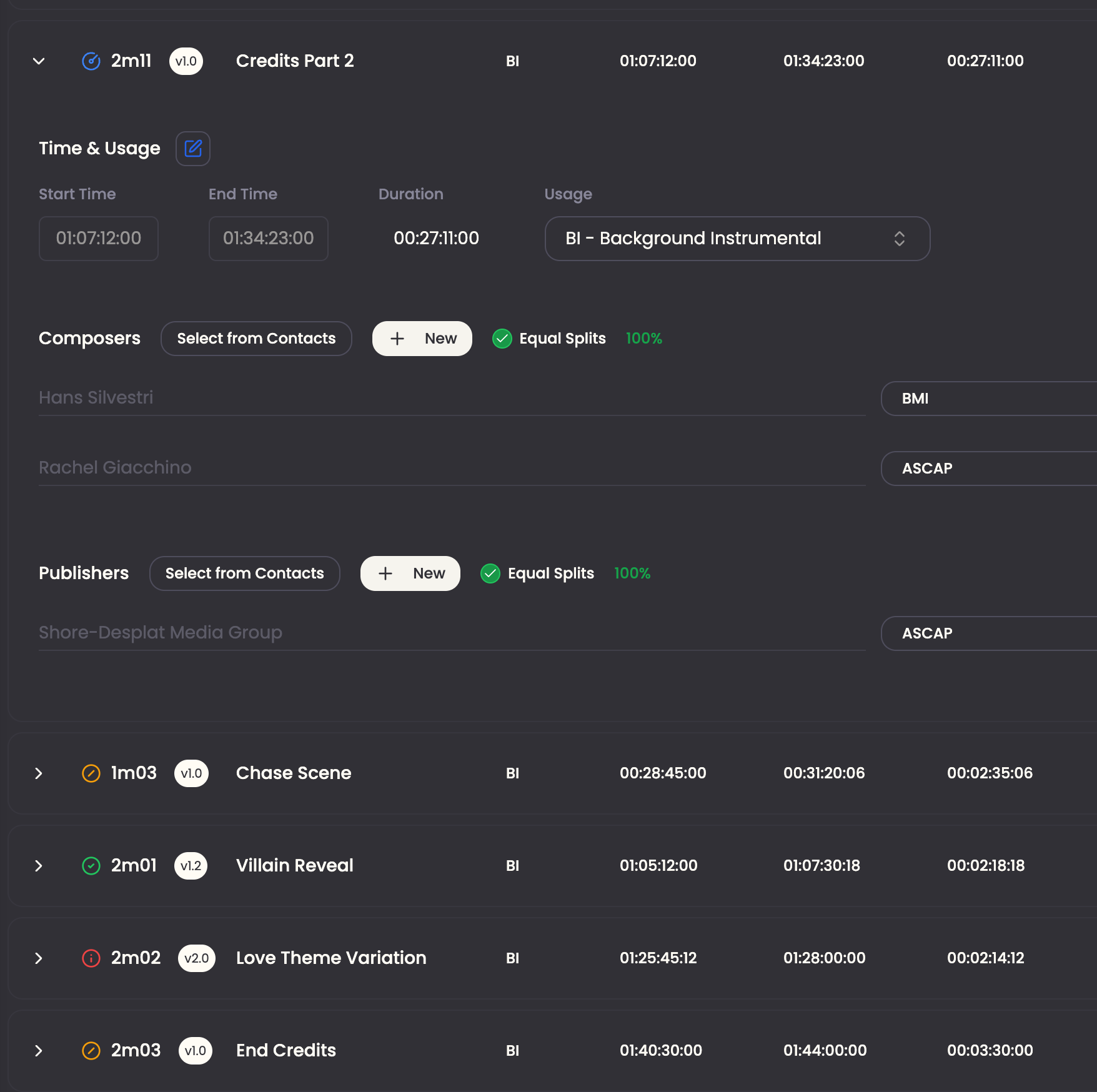Click the red alert status icon for 2m02
Viewport: 1097px width, 1092px height.
[x=91, y=958]
